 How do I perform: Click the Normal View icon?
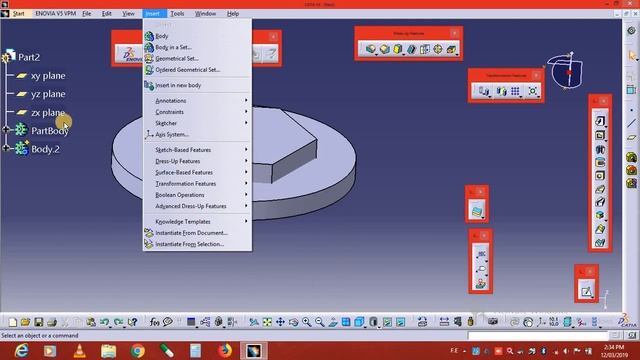333,322
